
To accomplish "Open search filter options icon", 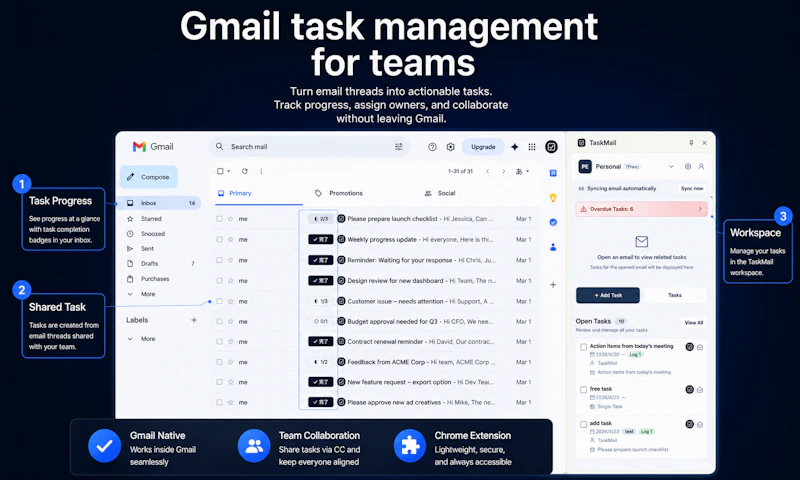I will coord(398,146).
